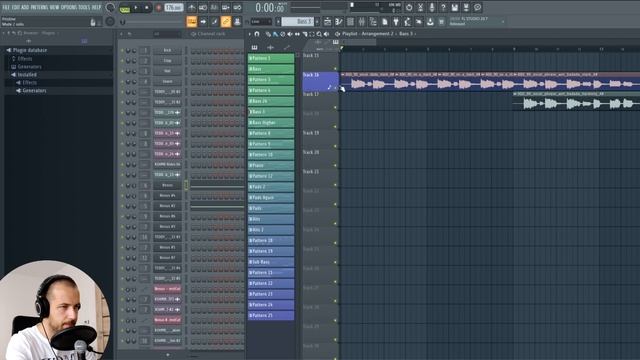Open the PATTERNS menu
The image size is (640, 360).
[x=39, y=7]
